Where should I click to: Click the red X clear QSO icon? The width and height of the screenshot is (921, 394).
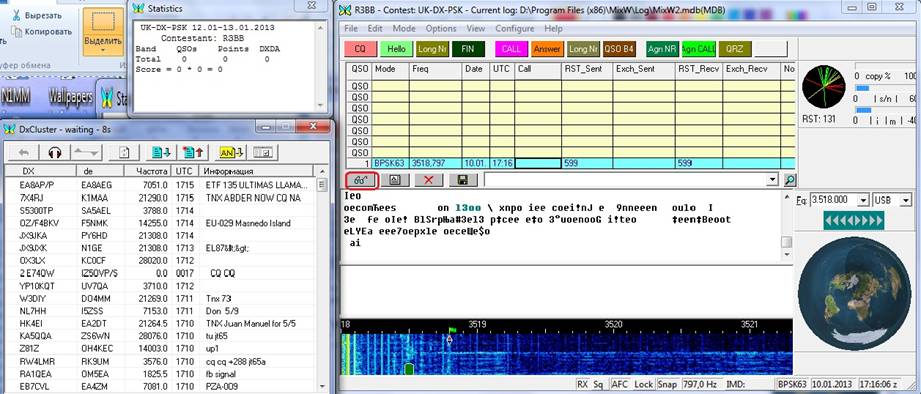429,180
